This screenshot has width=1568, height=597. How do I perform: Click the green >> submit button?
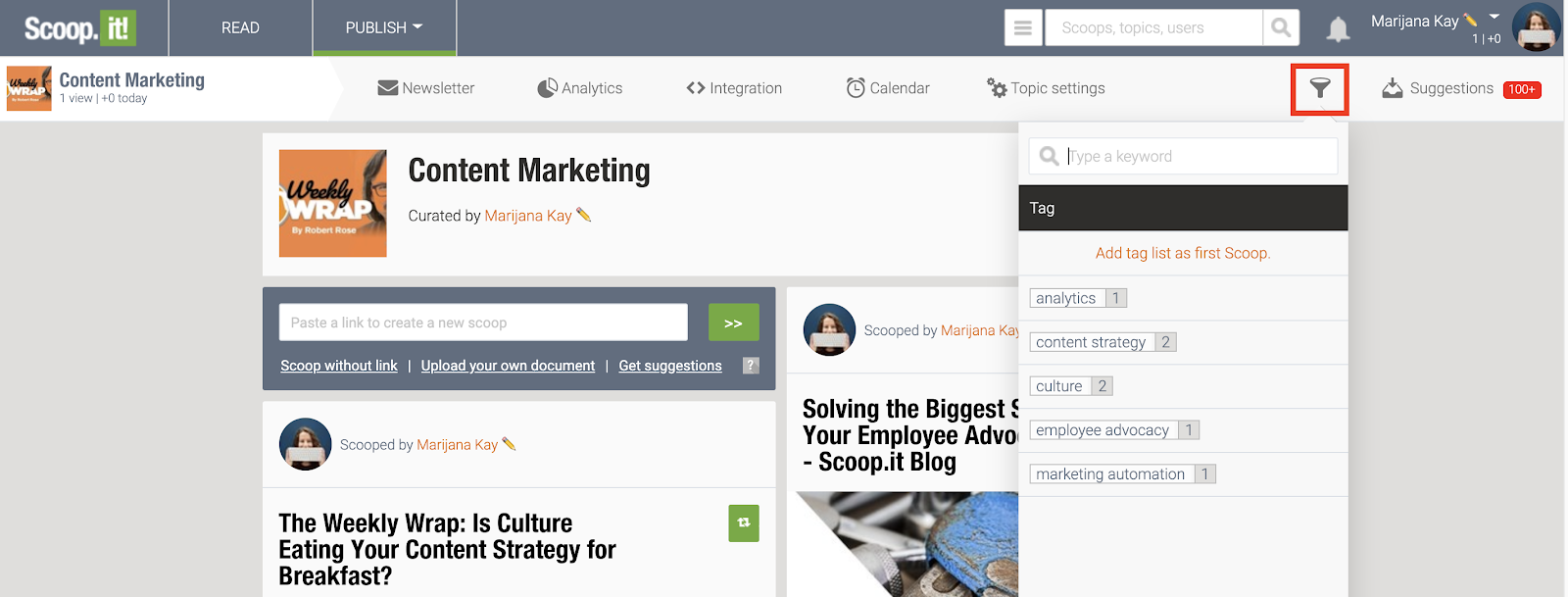point(733,323)
